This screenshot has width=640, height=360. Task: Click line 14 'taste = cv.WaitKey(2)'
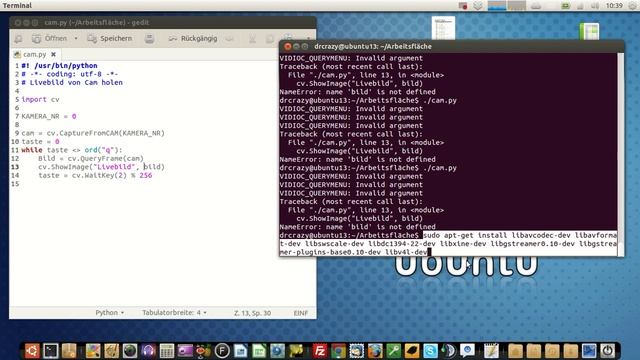95,175
